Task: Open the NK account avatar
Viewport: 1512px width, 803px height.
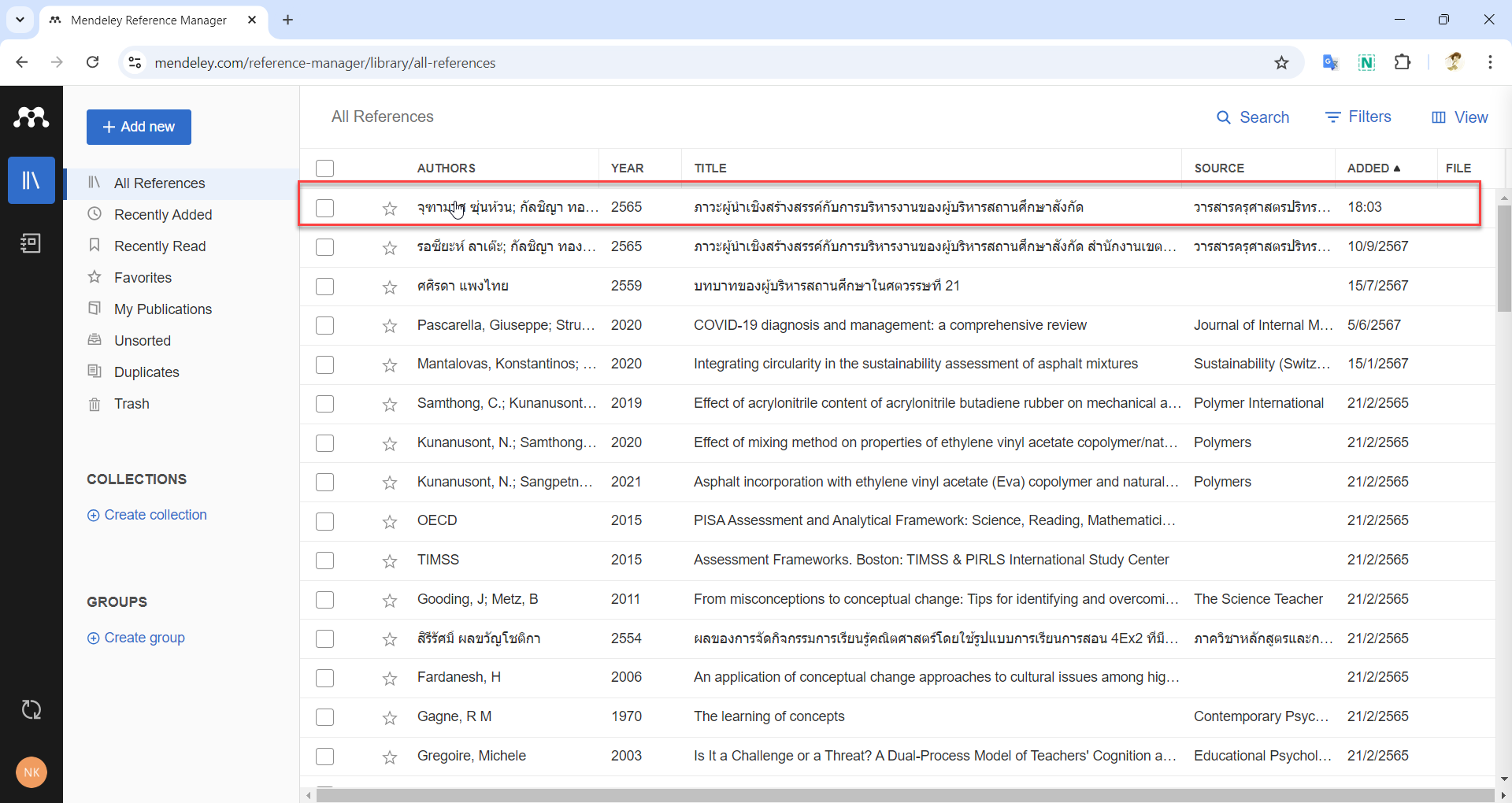Action: point(31,772)
